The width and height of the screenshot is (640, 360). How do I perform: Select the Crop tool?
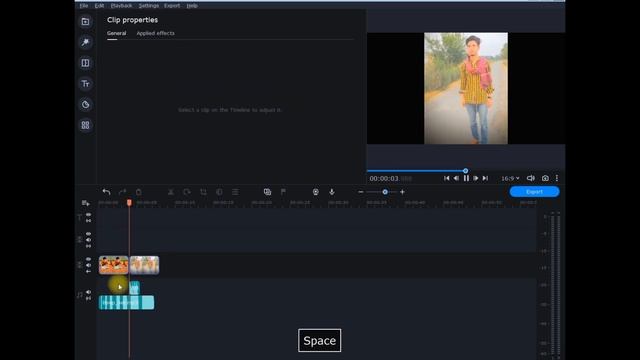(203, 192)
